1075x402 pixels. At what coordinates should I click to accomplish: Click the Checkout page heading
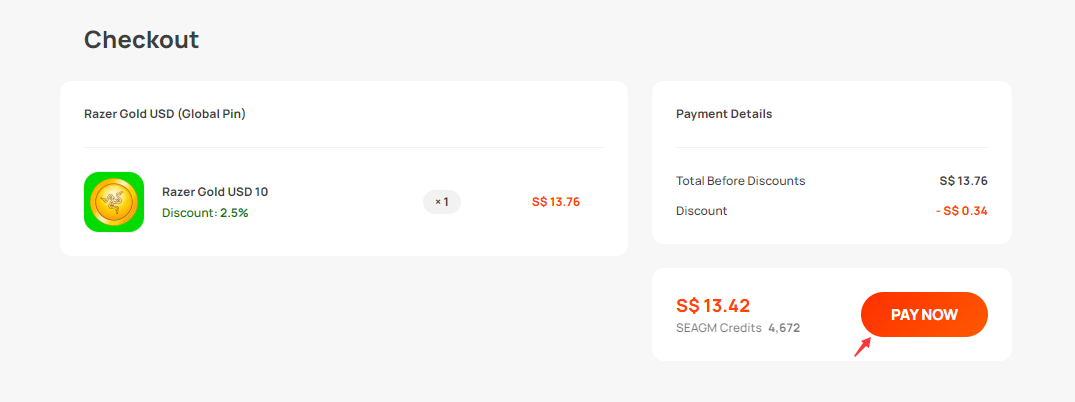pos(141,40)
